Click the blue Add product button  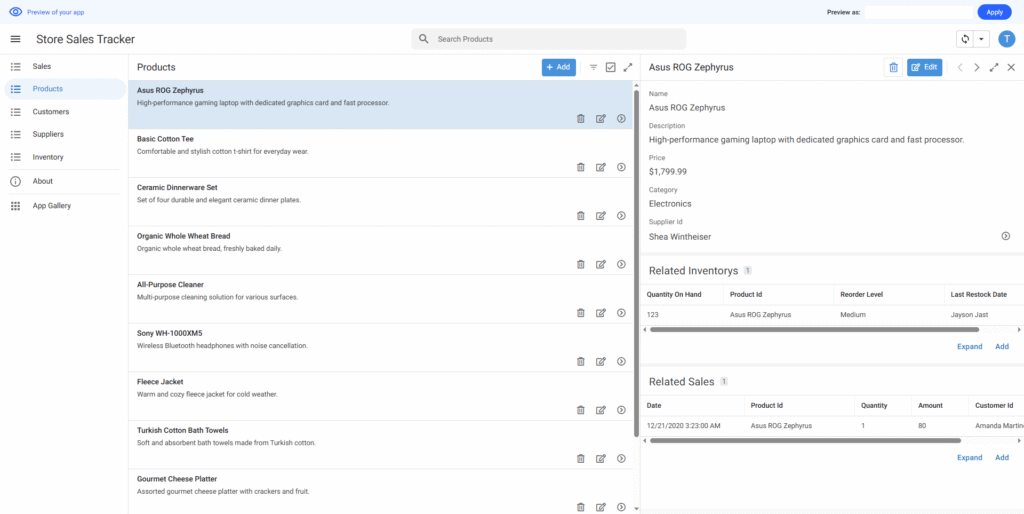(x=559, y=67)
